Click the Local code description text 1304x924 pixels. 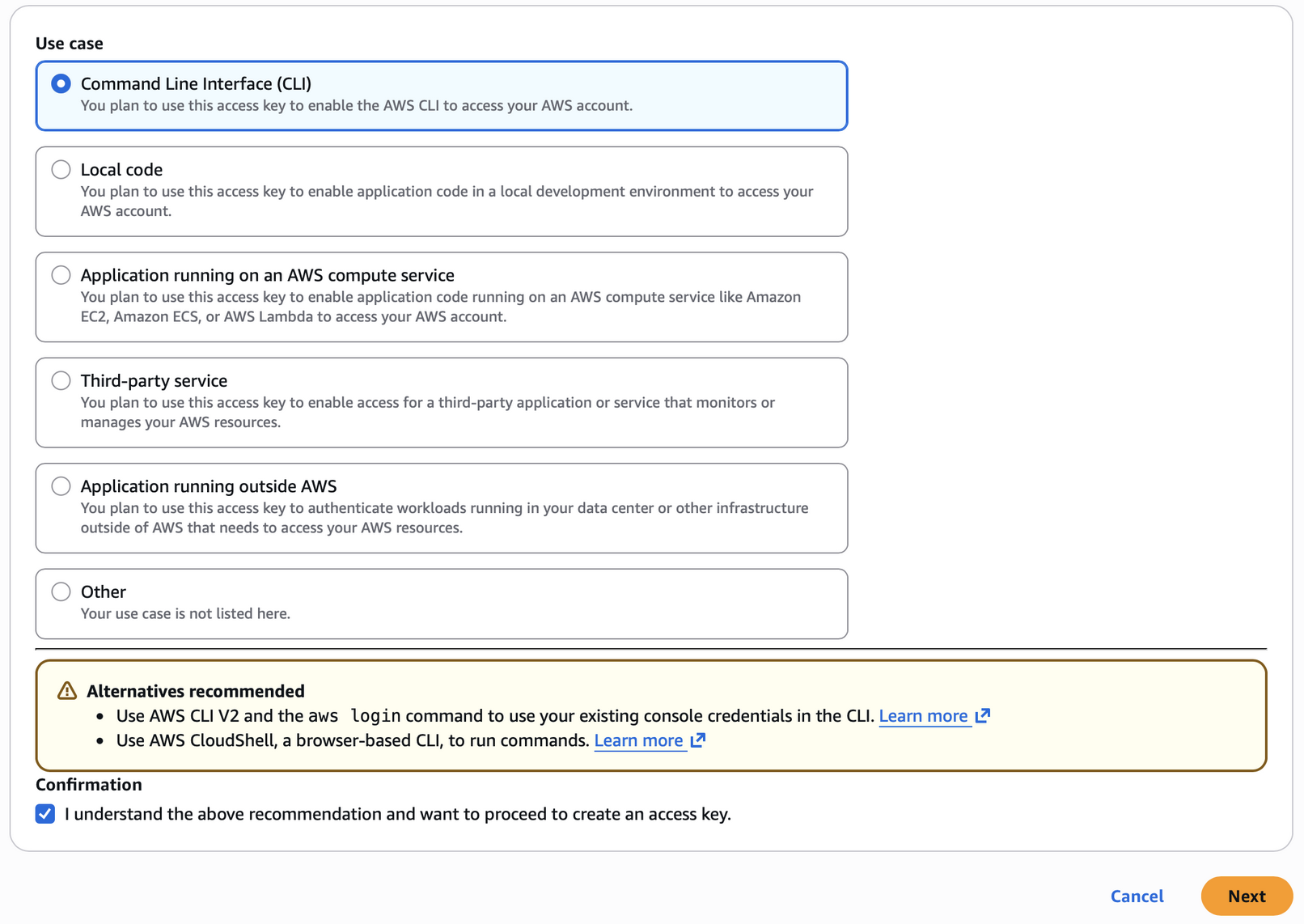[447, 201]
